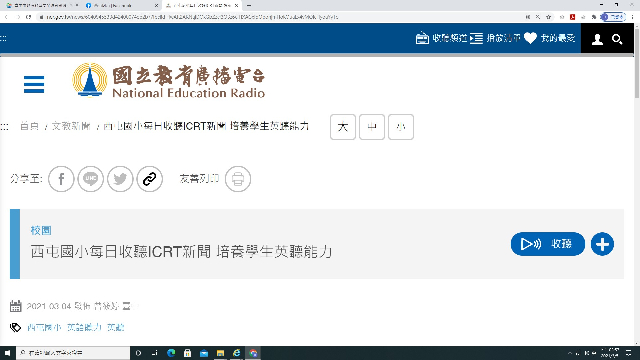The image size is (640, 360).
Task: Set font size to large (大)
Action: [x=343, y=127]
